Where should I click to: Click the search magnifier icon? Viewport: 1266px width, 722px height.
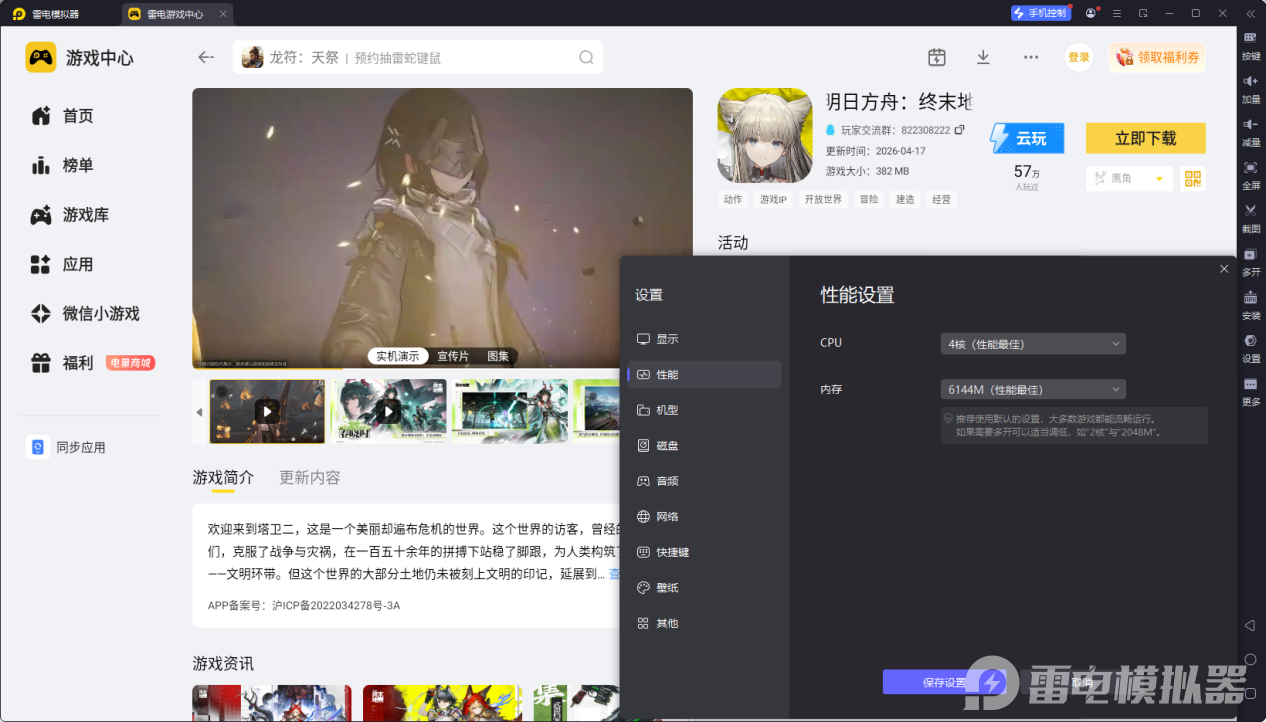586,57
